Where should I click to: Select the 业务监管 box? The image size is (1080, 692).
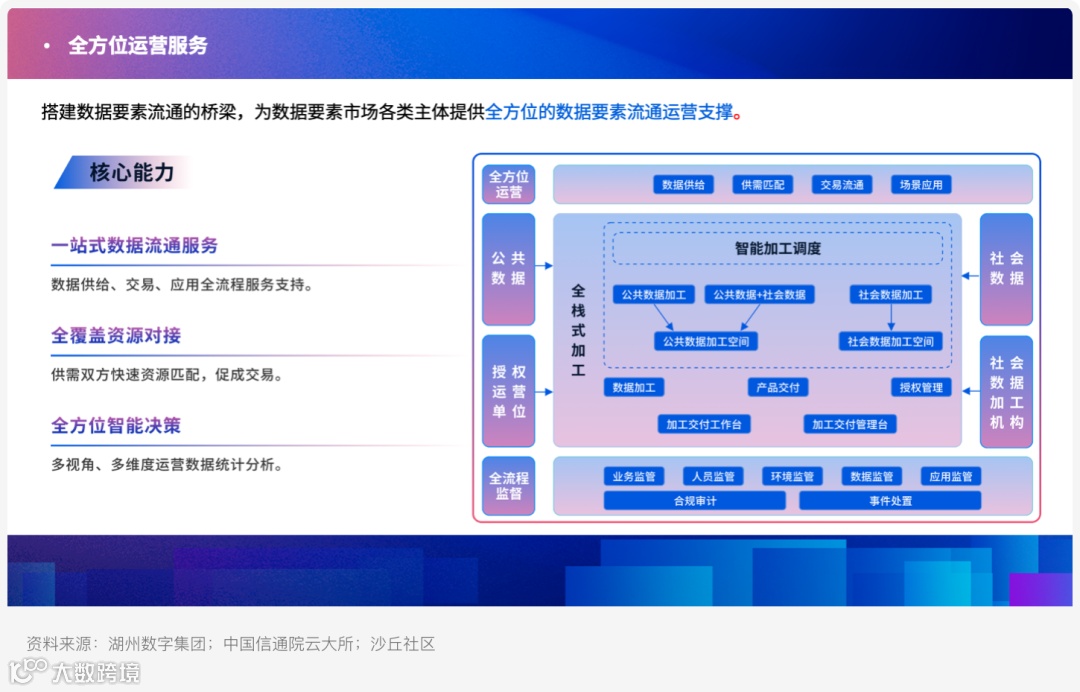pos(634,476)
